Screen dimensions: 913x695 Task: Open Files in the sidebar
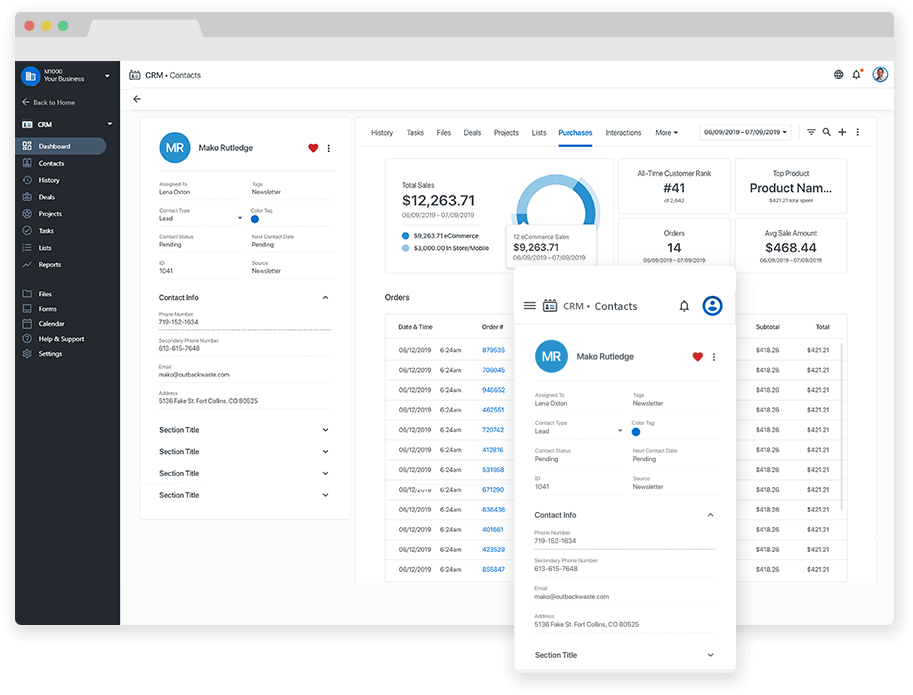click(x=45, y=294)
